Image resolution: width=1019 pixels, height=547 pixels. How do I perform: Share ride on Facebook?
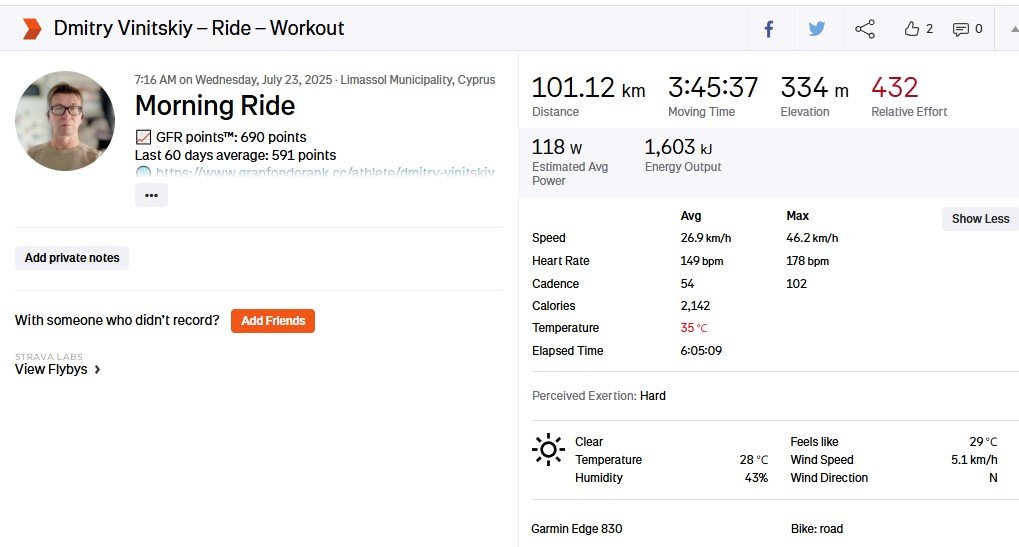coord(769,29)
